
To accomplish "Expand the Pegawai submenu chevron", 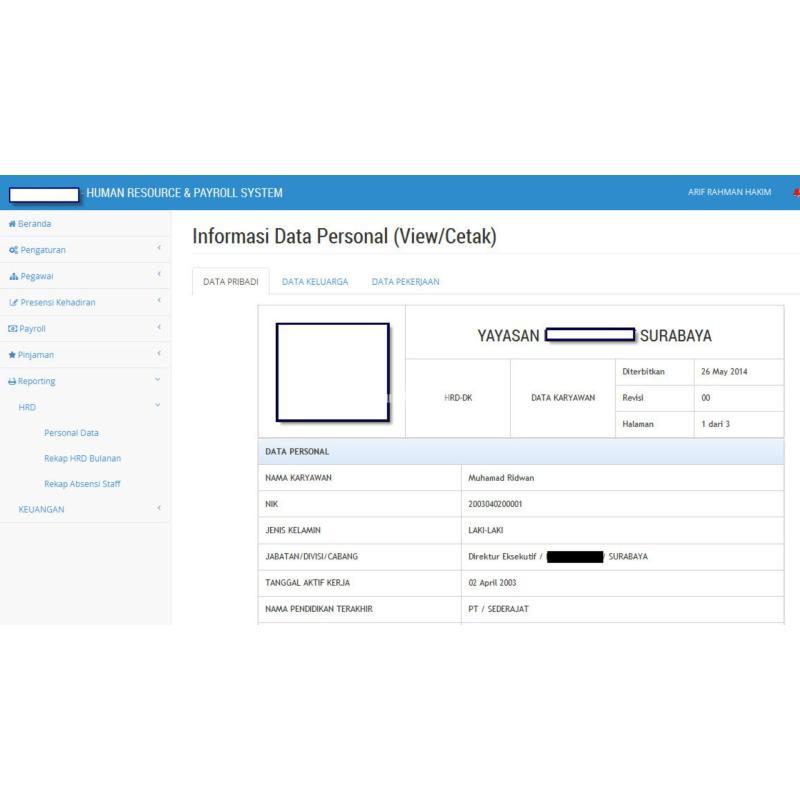I will (158, 276).
